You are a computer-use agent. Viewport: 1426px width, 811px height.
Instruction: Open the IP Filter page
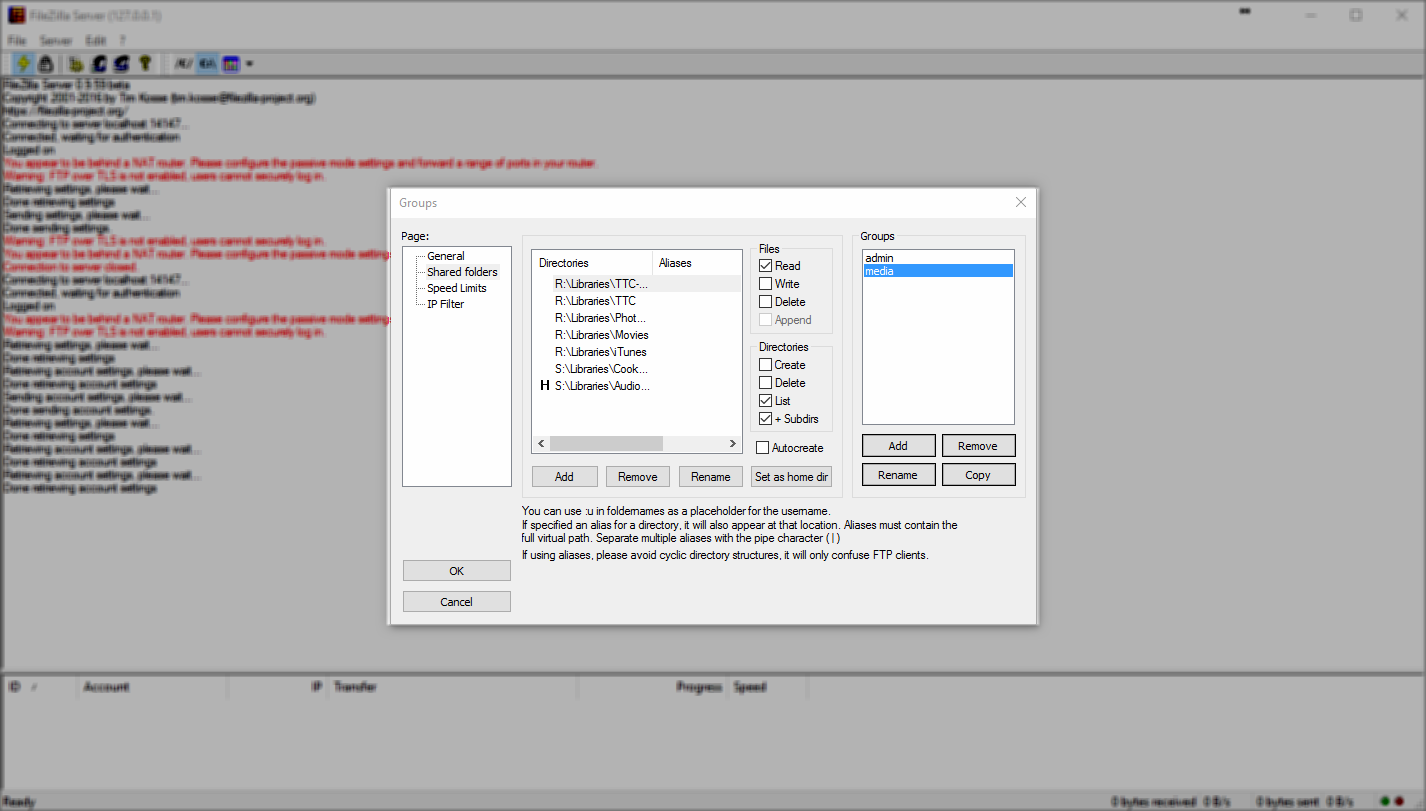click(445, 304)
